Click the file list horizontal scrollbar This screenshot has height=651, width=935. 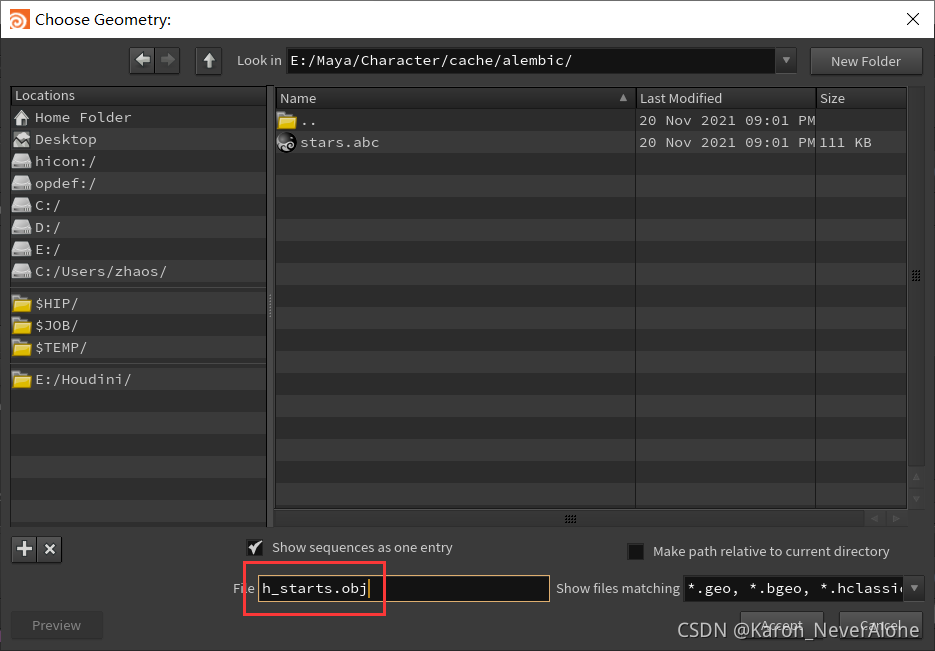(x=570, y=519)
